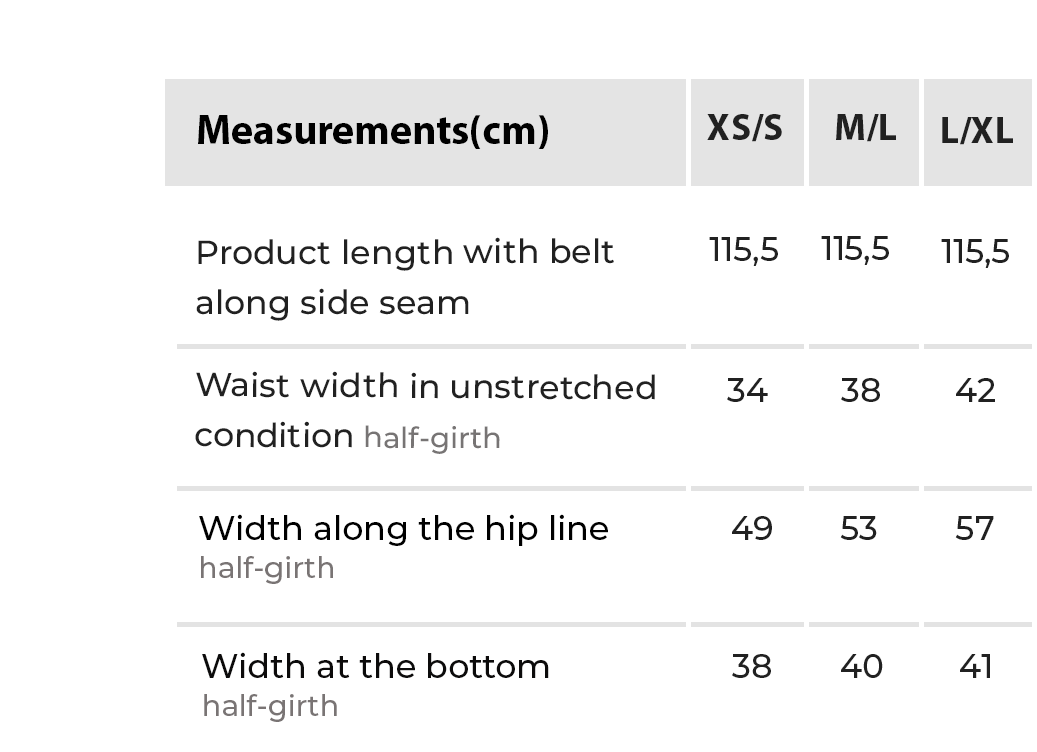
Task: Click hip line width value 53
Action: coord(859,528)
